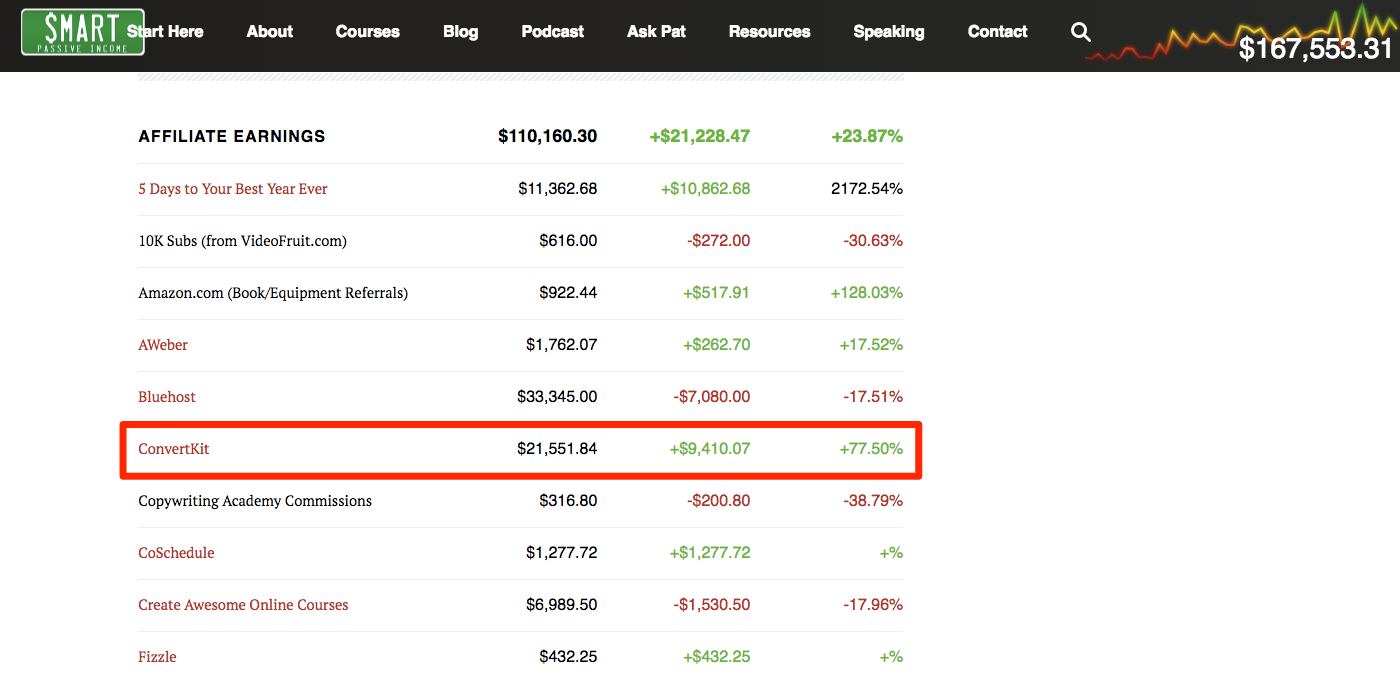
Task: Click the $11,362.68 amount
Action: [x=558, y=189]
